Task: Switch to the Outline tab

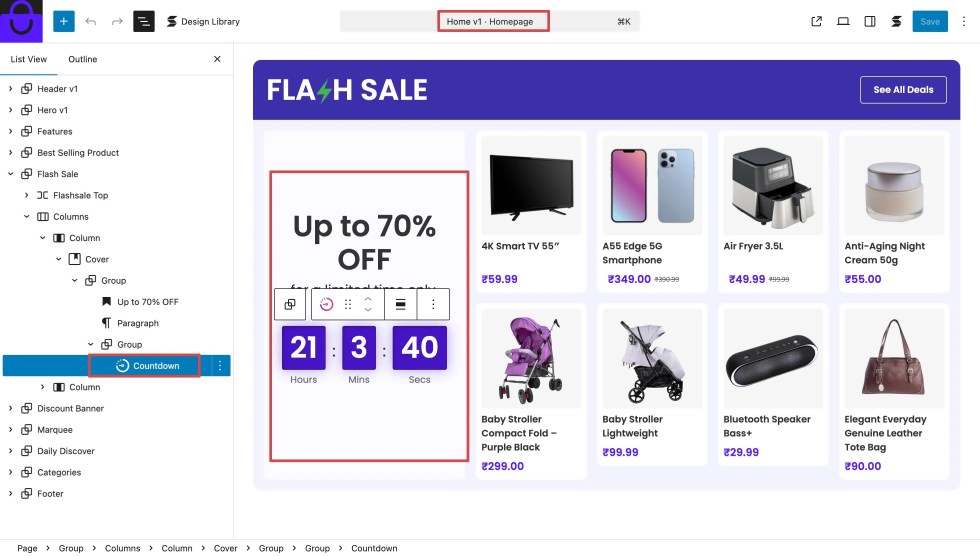Action: (82, 59)
